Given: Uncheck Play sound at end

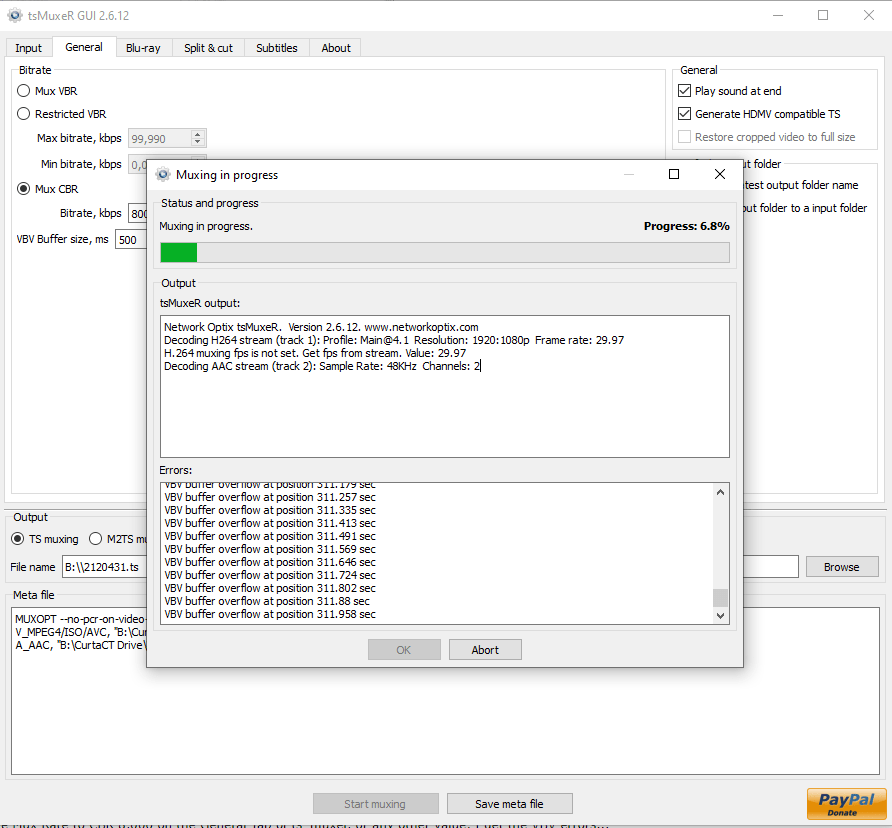Looking at the screenshot, I should click(x=684, y=90).
